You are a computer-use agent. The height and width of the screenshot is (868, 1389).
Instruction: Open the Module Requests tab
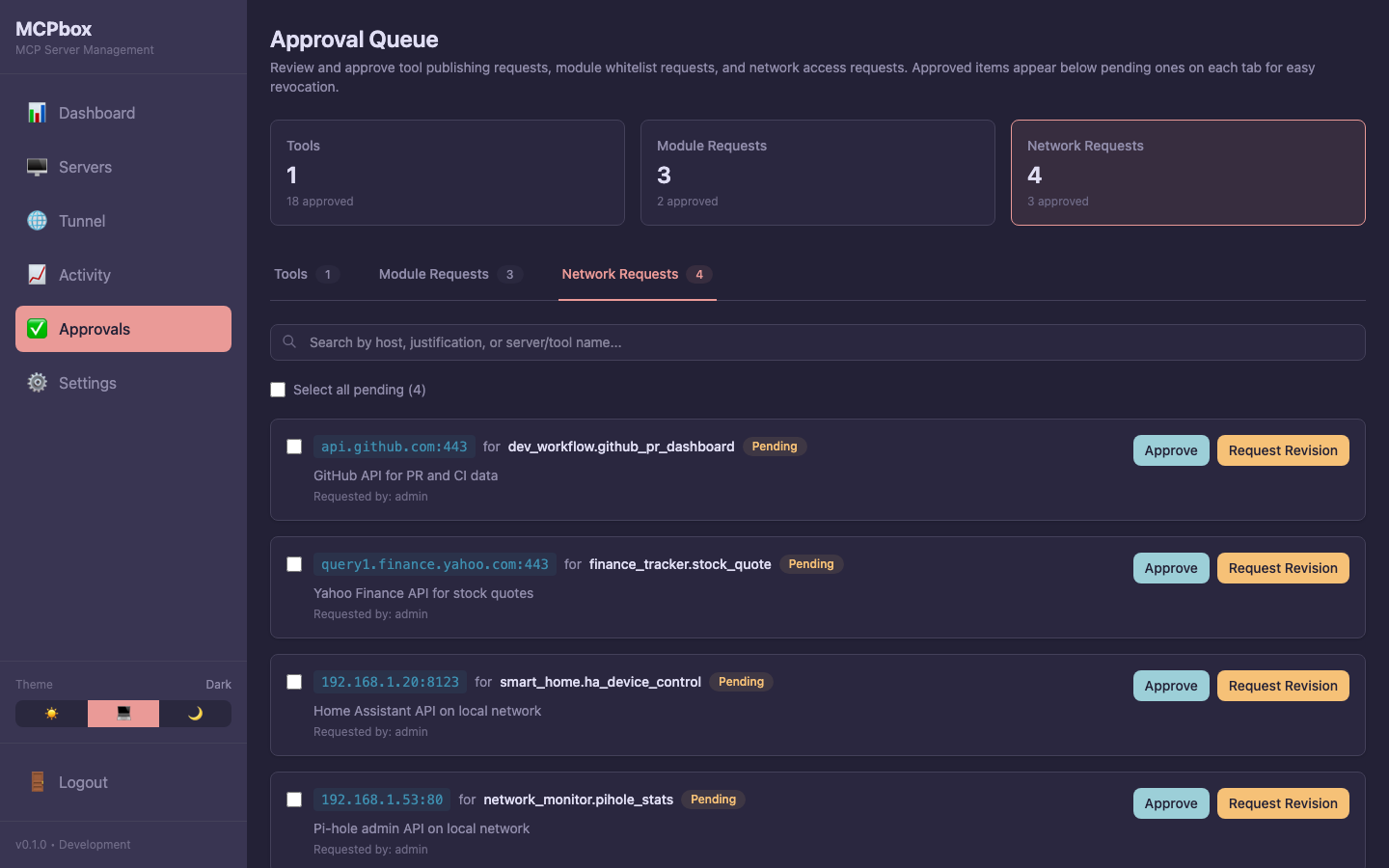coord(449,274)
